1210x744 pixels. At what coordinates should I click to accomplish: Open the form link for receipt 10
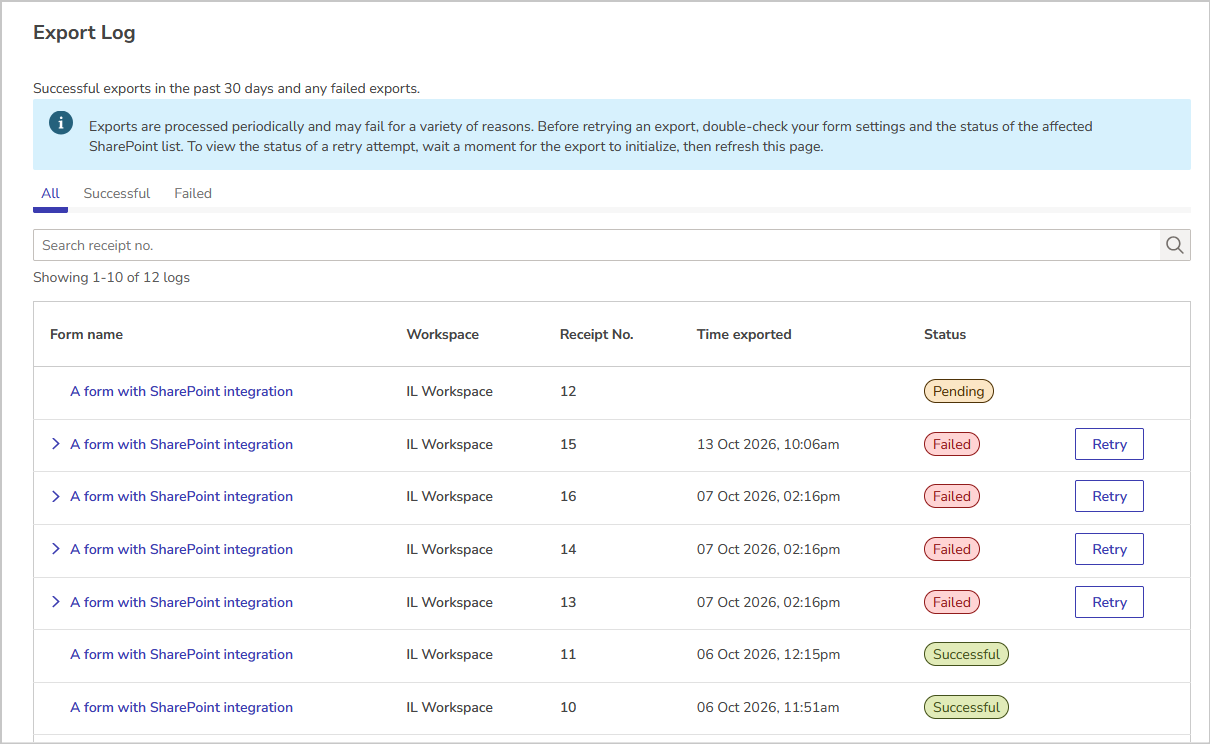(181, 707)
